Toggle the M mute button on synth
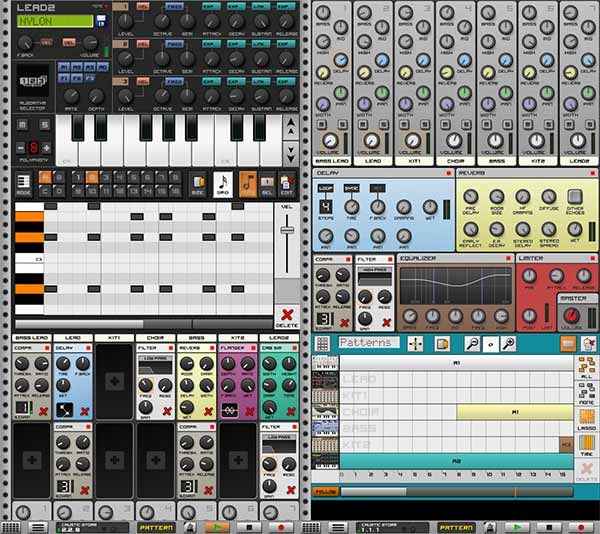Screen dimensions: 600x534 (23, 125)
